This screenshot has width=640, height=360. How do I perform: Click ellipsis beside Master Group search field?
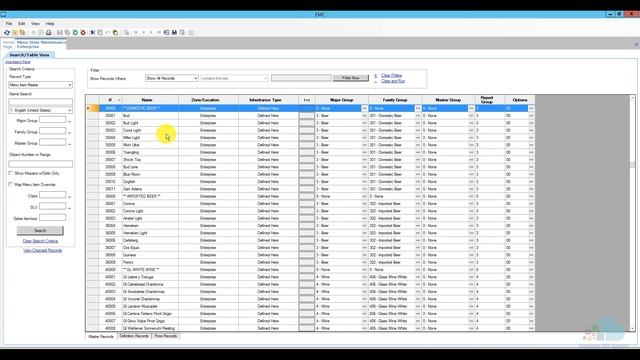click(x=69, y=144)
